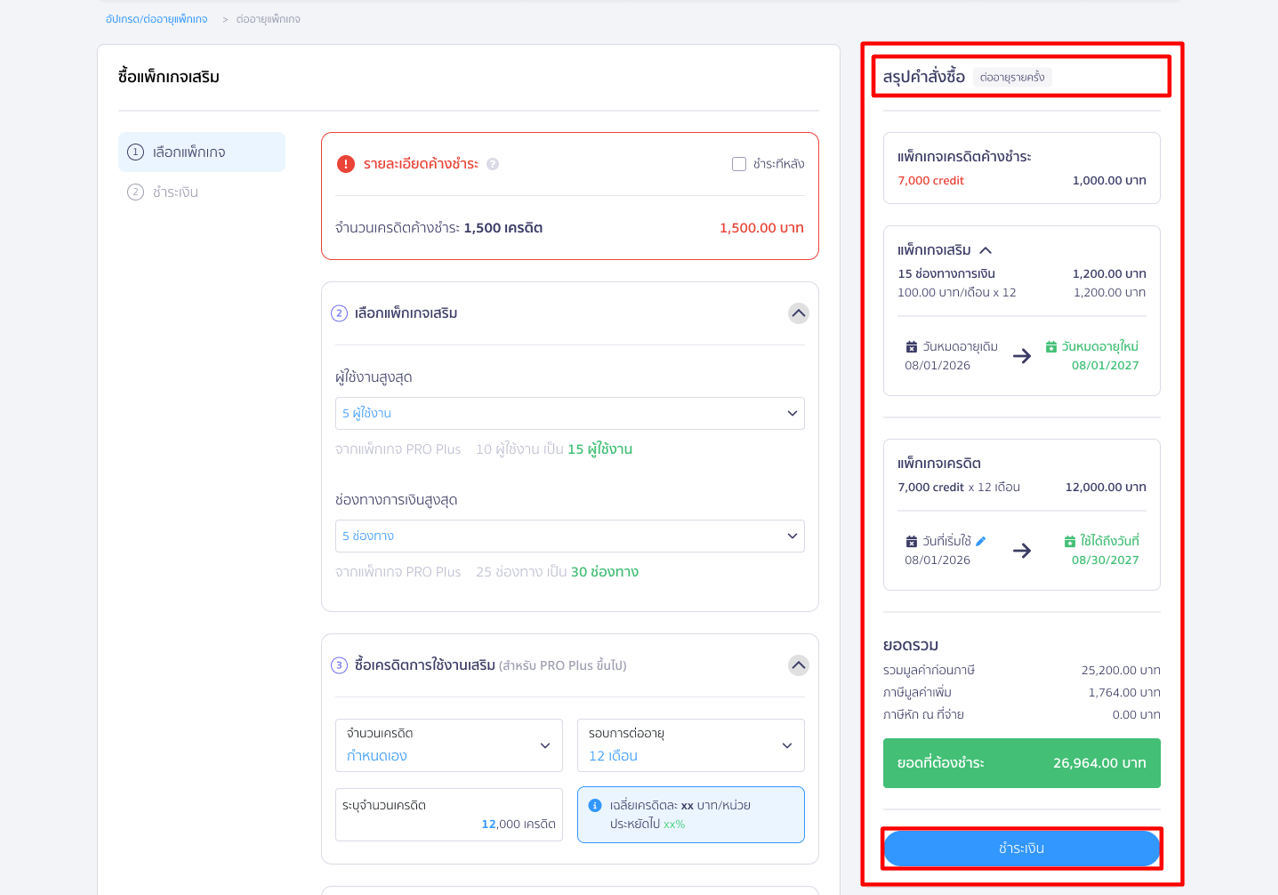Select step 1 เลือกแพ็กเกจ in sidebar
This screenshot has height=895, width=1278.
(202, 152)
